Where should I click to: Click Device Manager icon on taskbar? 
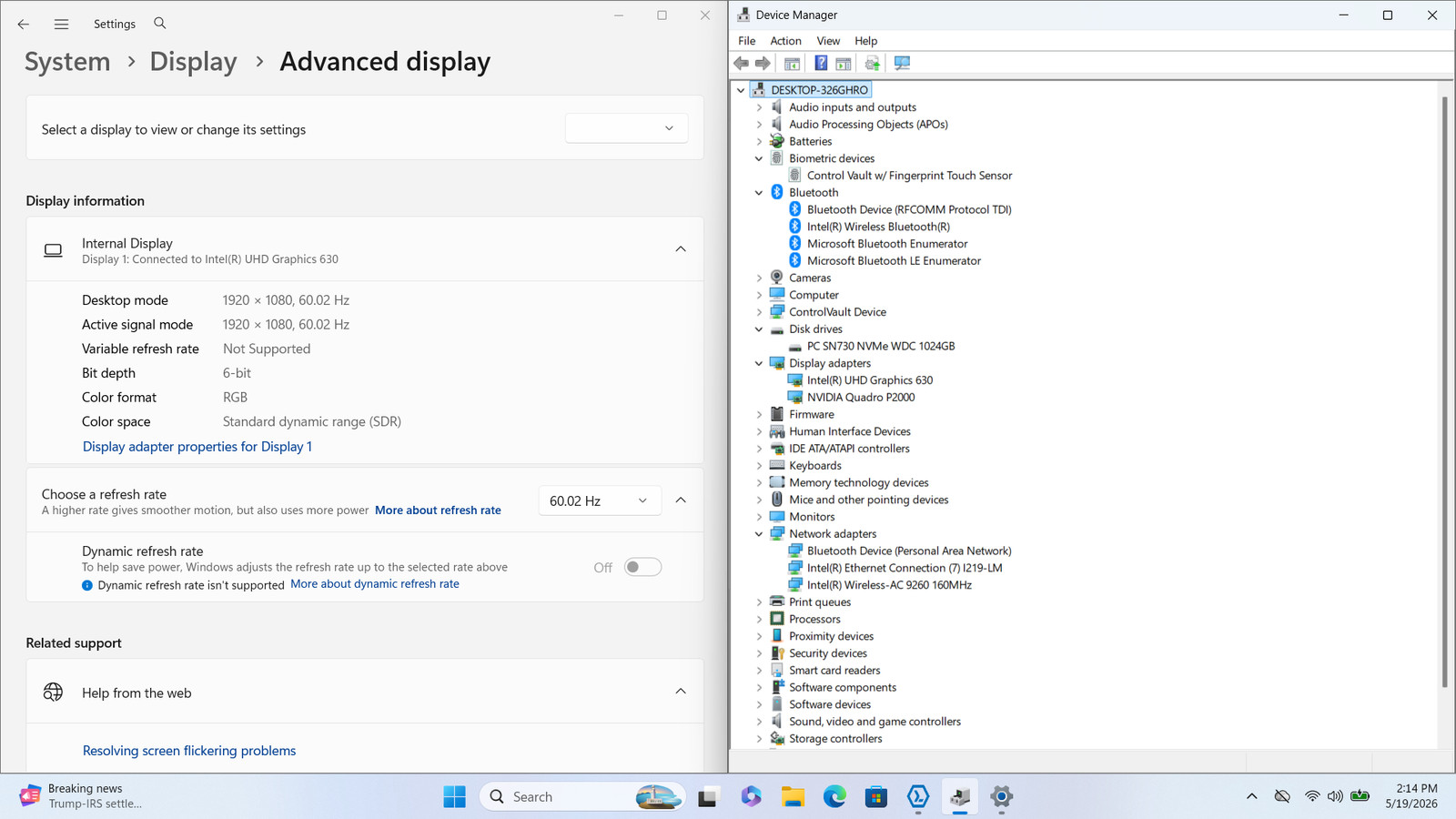coord(960,796)
